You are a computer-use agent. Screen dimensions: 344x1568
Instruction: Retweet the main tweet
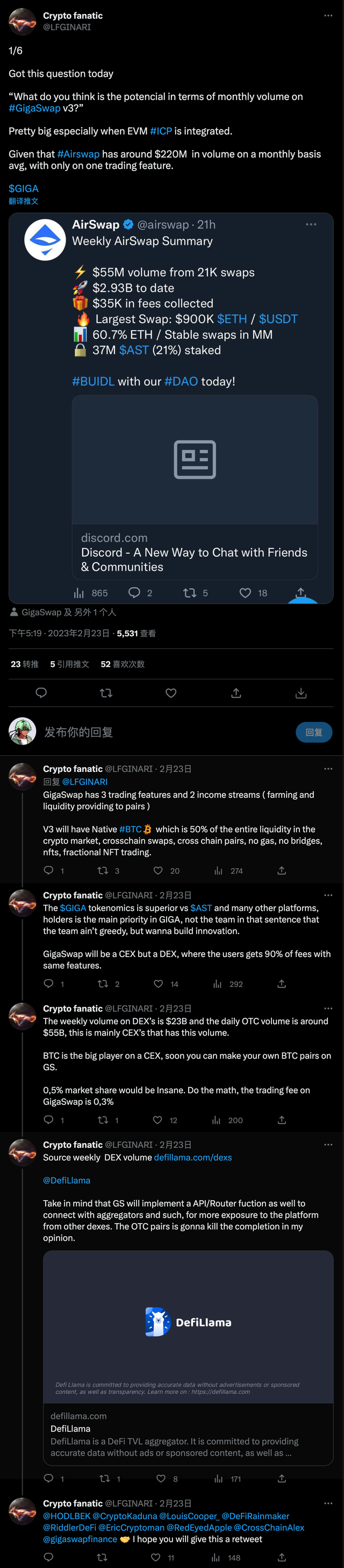tap(106, 693)
